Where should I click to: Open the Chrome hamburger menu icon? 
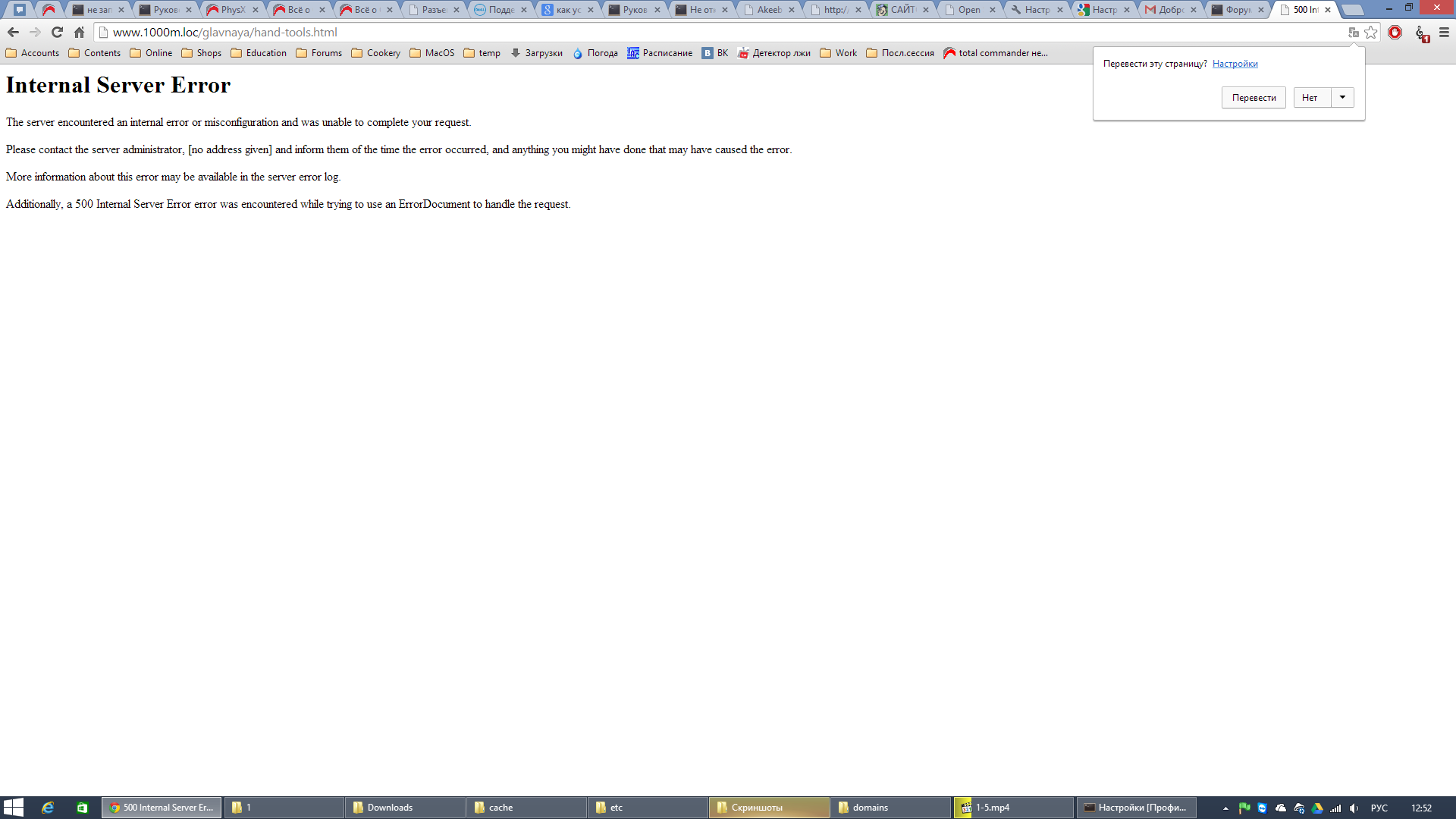pos(1444,33)
